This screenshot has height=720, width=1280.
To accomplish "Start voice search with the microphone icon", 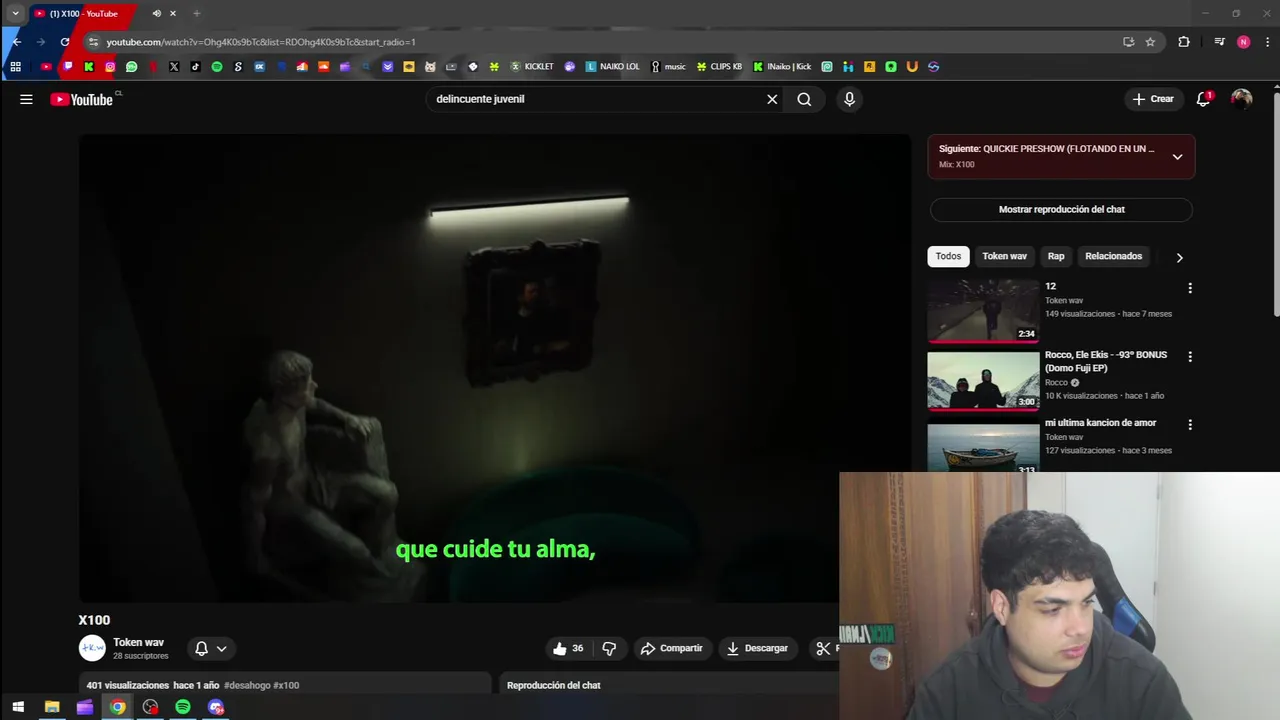I will (x=849, y=99).
